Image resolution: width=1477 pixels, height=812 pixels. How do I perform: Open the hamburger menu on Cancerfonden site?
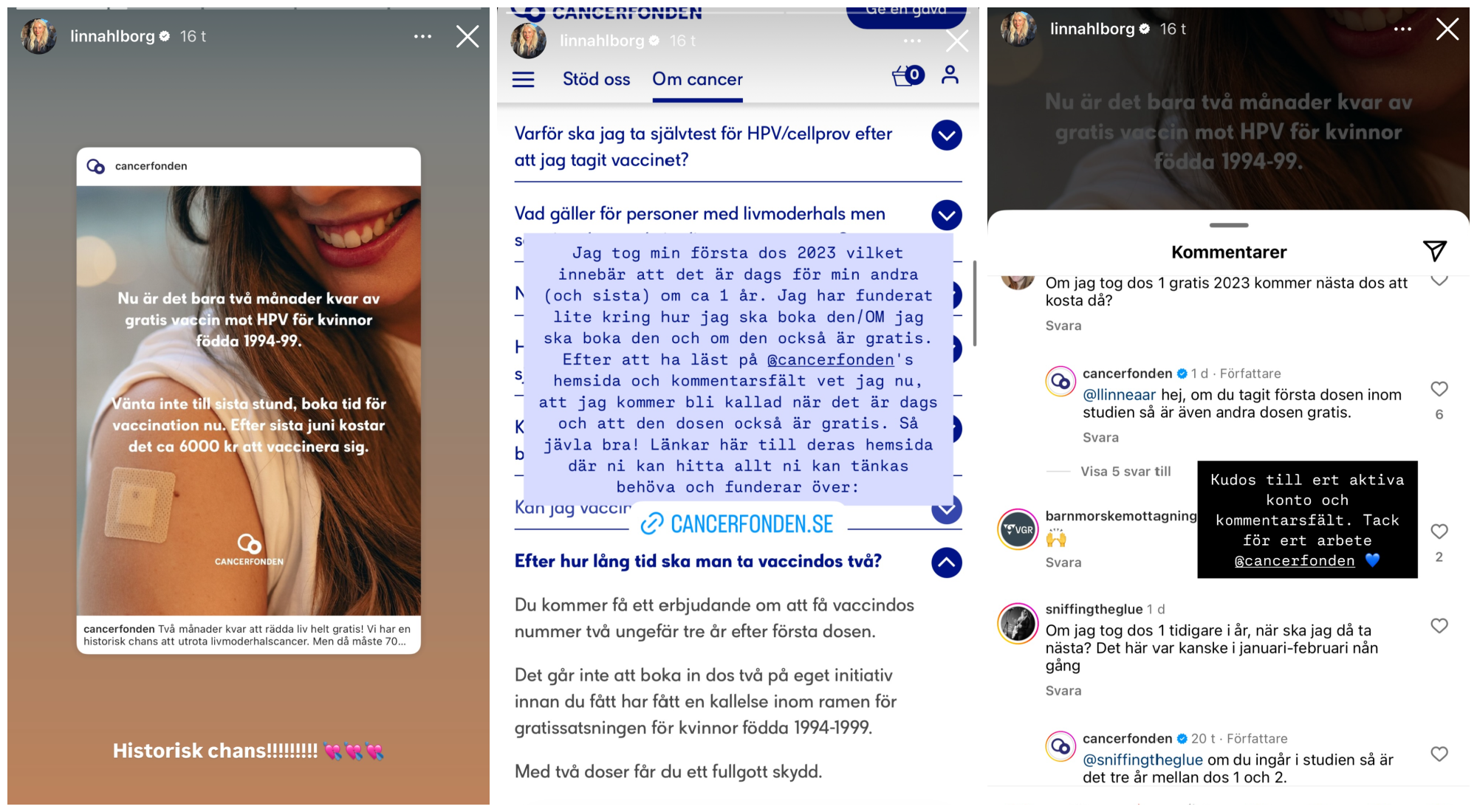(523, 79)
